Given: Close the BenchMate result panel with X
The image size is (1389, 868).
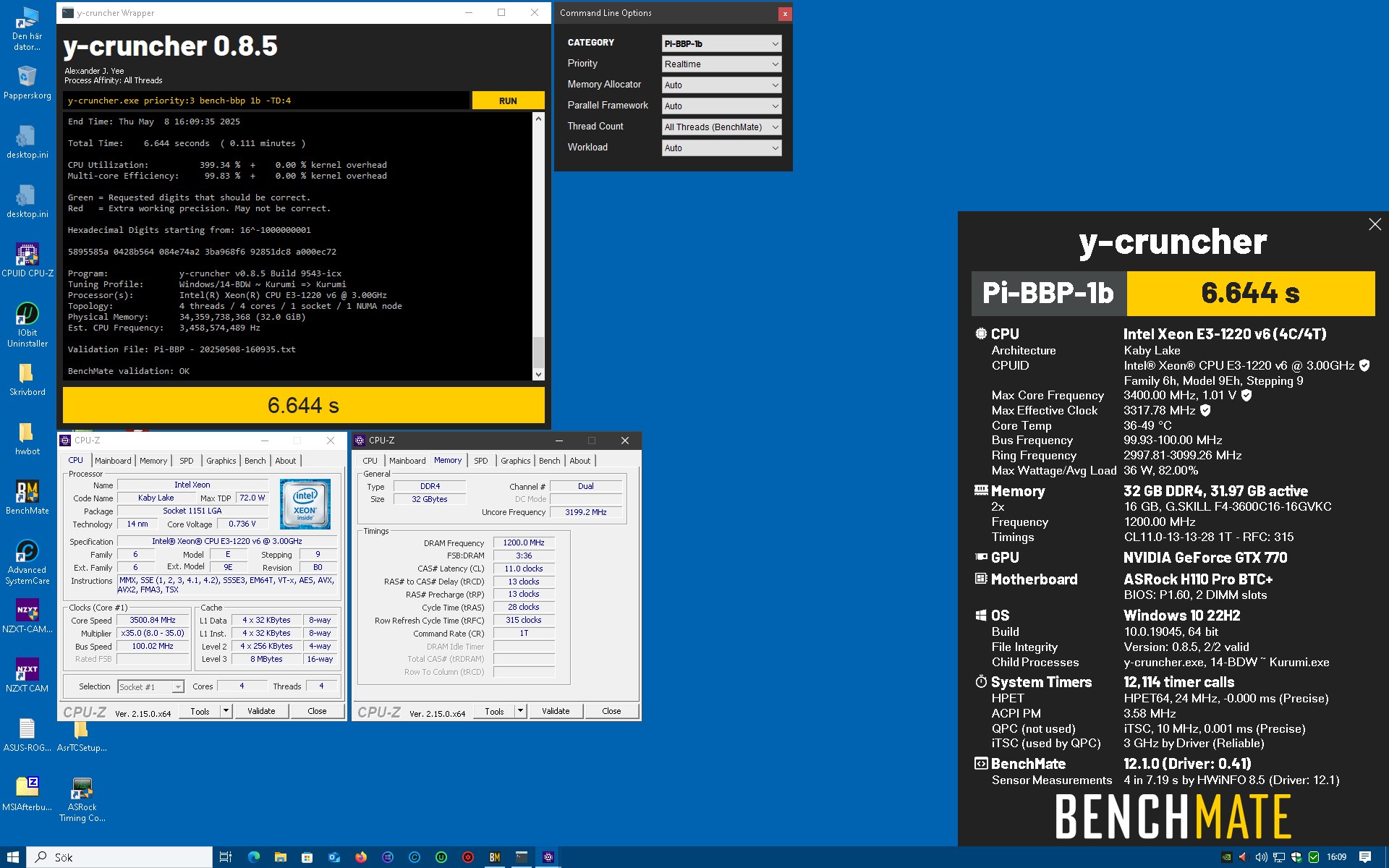Looking at the screenshot, I should click(1375, 224).
